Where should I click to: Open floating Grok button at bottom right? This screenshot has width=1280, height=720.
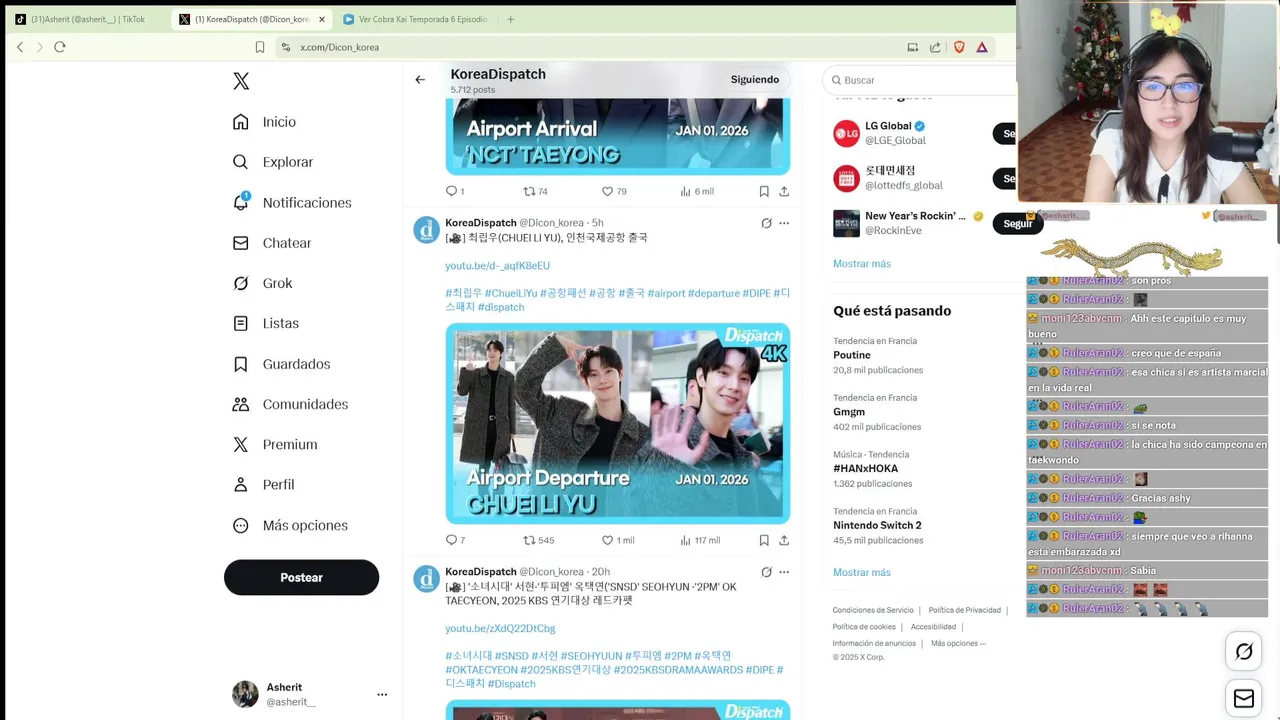click(x=1244, y=652)
